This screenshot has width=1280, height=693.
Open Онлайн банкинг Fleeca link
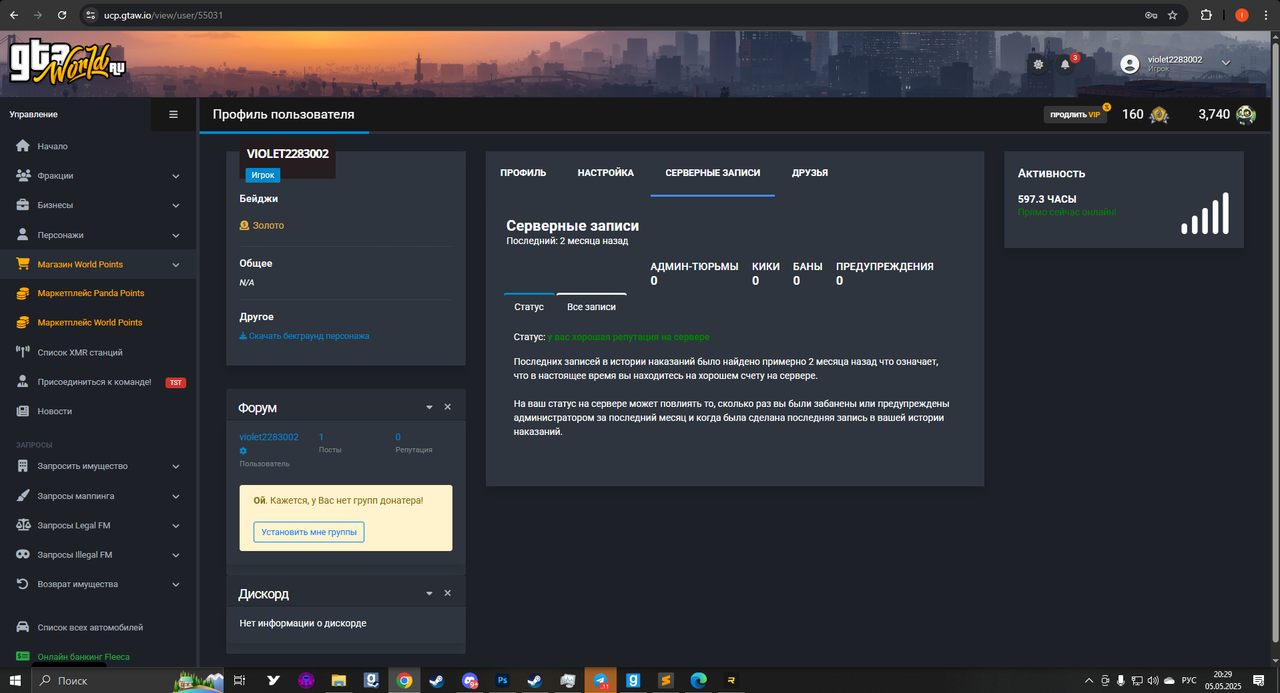coord(83,657)
